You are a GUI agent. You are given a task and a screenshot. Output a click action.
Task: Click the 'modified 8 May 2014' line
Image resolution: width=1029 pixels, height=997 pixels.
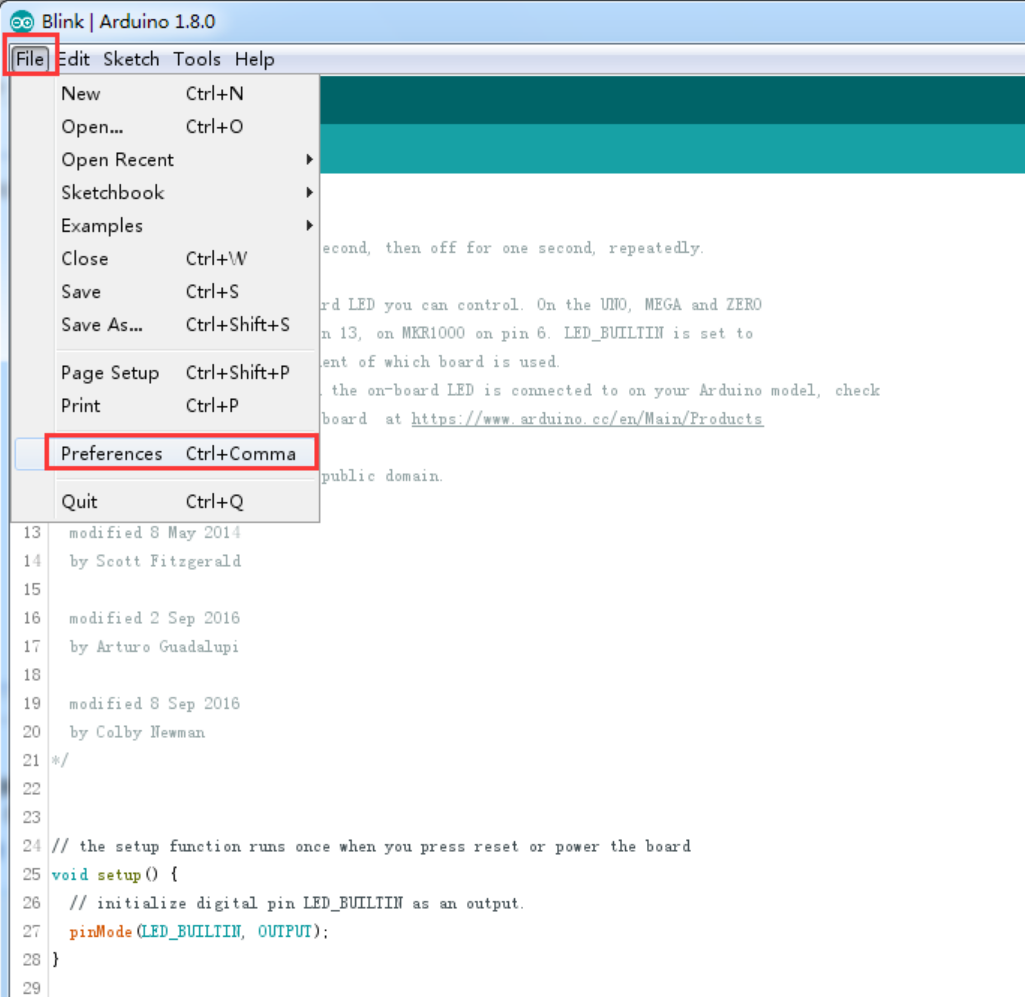tap(154, 532)
